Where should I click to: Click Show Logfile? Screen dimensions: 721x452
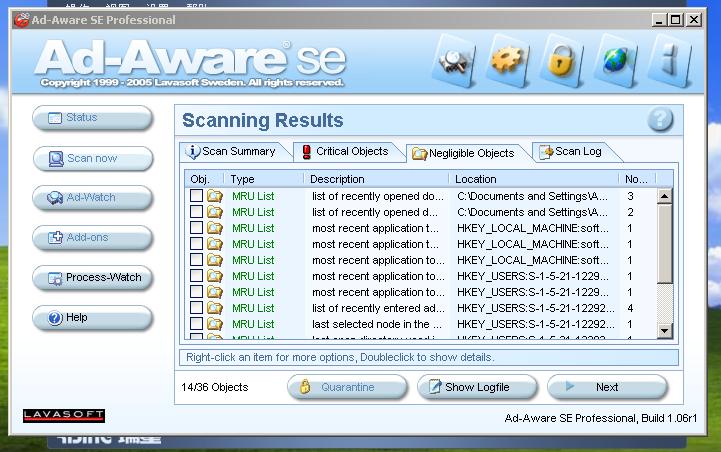(477, 387)
